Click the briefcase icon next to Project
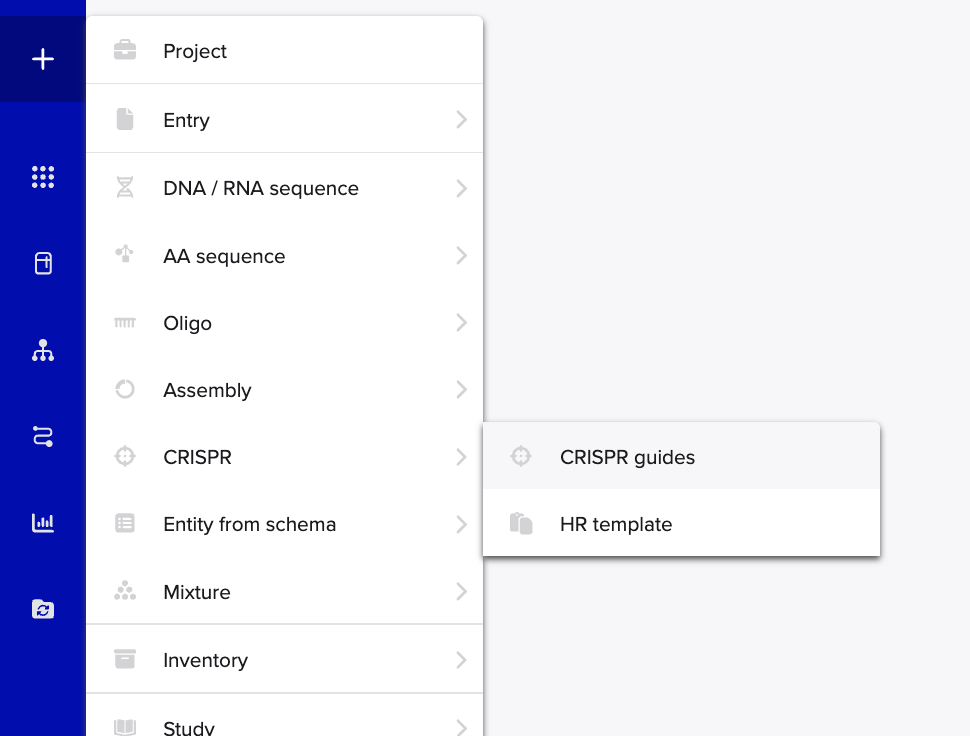This screenshot has height=736, width=970. (125, 51)
